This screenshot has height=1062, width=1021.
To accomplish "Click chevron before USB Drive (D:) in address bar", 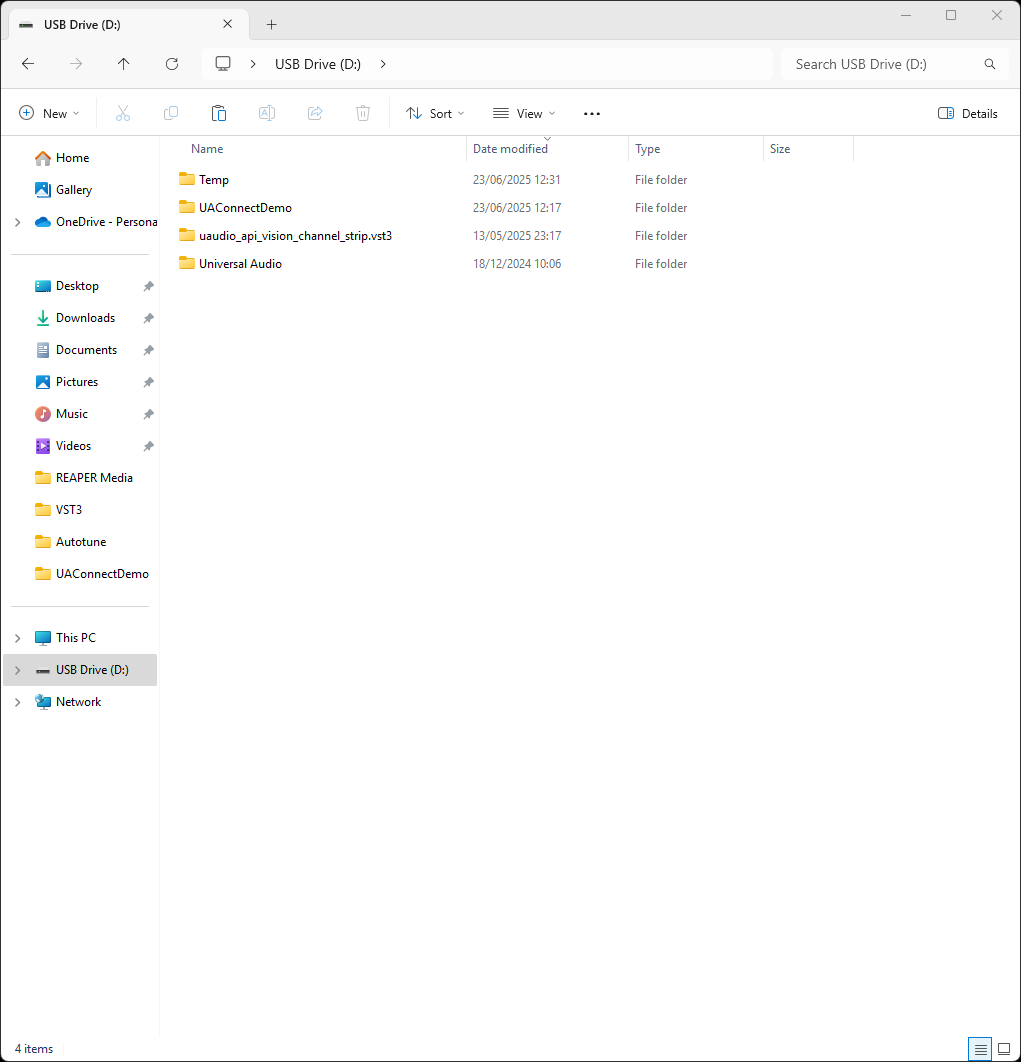I will tap(253, 64).
